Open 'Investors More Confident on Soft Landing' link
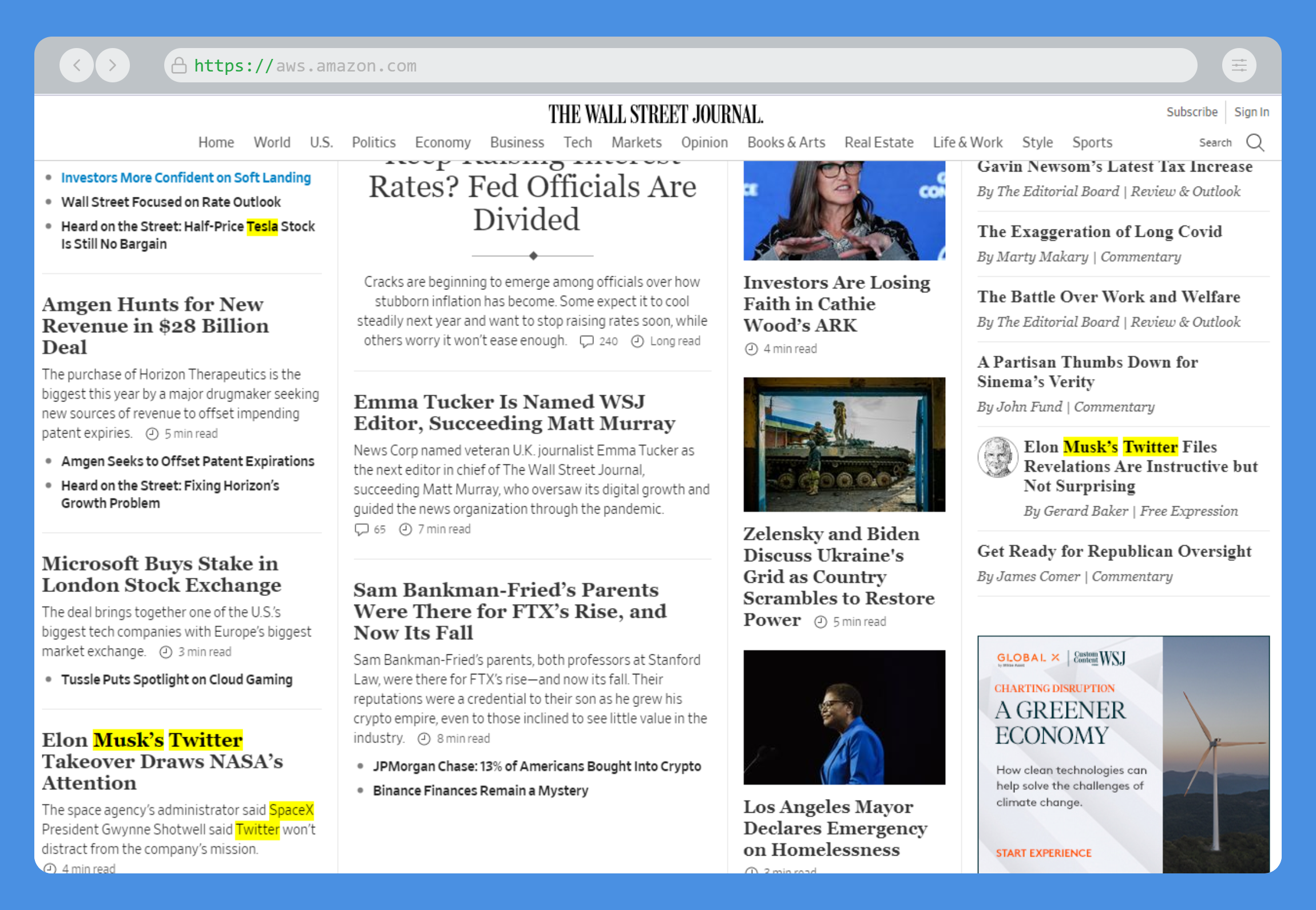Image resolution: width=1316 pixels, height=910 pixels. [186, 178]
